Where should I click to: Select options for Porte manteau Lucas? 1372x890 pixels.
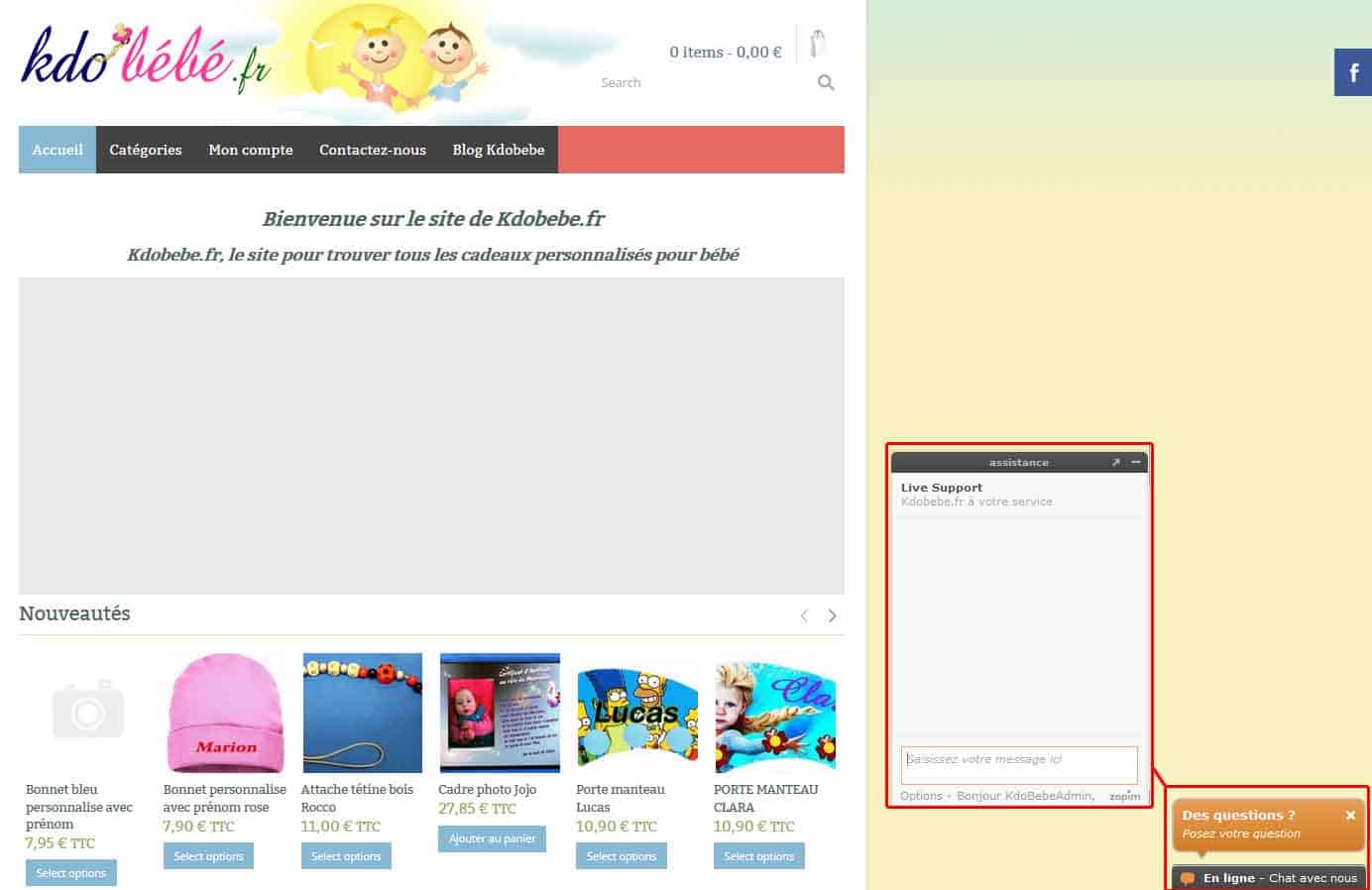pyautogui.click(x=622, y=856)
